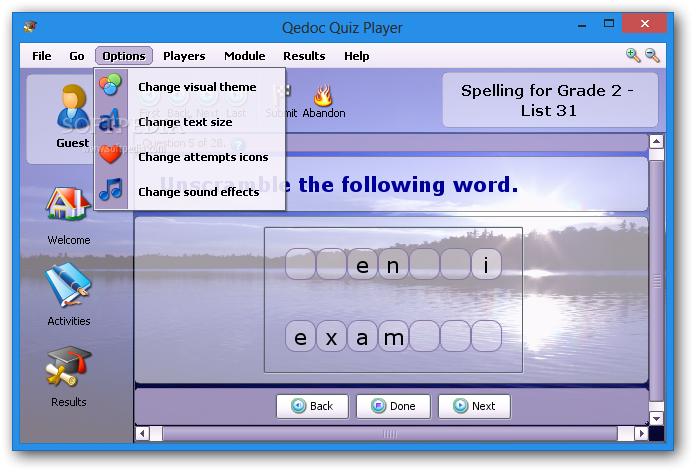This screenshot has width=694, height=471.
Task: Click the Done button
Action: pos(393,406)
